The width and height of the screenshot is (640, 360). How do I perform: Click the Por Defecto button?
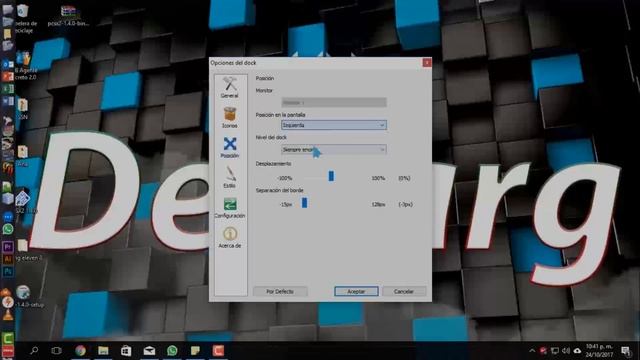[x=280, y=291]
